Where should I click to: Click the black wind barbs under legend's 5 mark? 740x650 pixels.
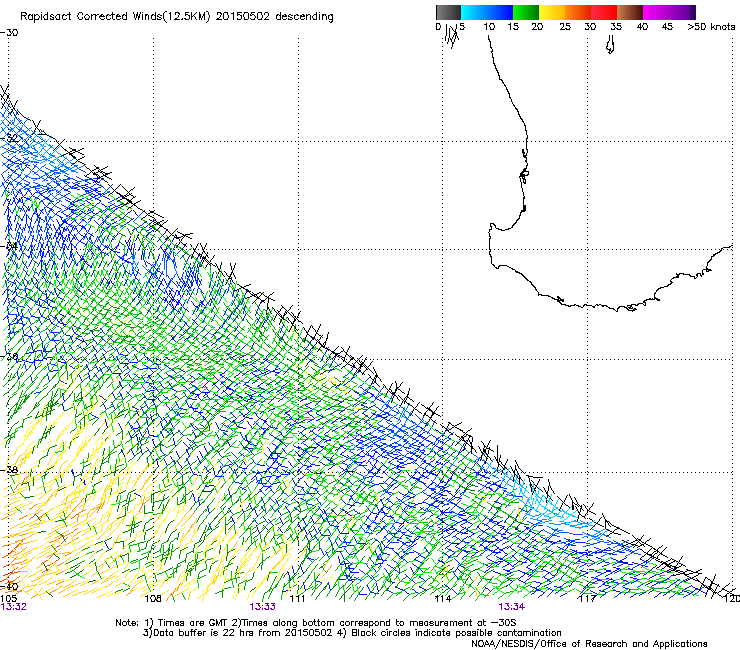(452, 36)
